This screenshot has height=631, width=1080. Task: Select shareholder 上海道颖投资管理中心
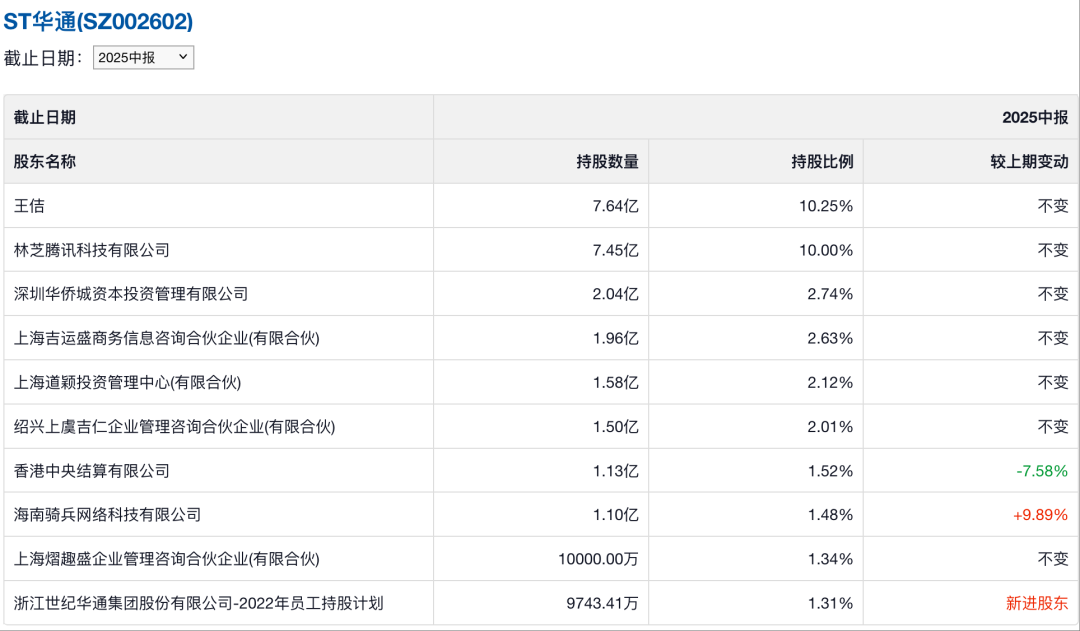(x=127, y=382)
